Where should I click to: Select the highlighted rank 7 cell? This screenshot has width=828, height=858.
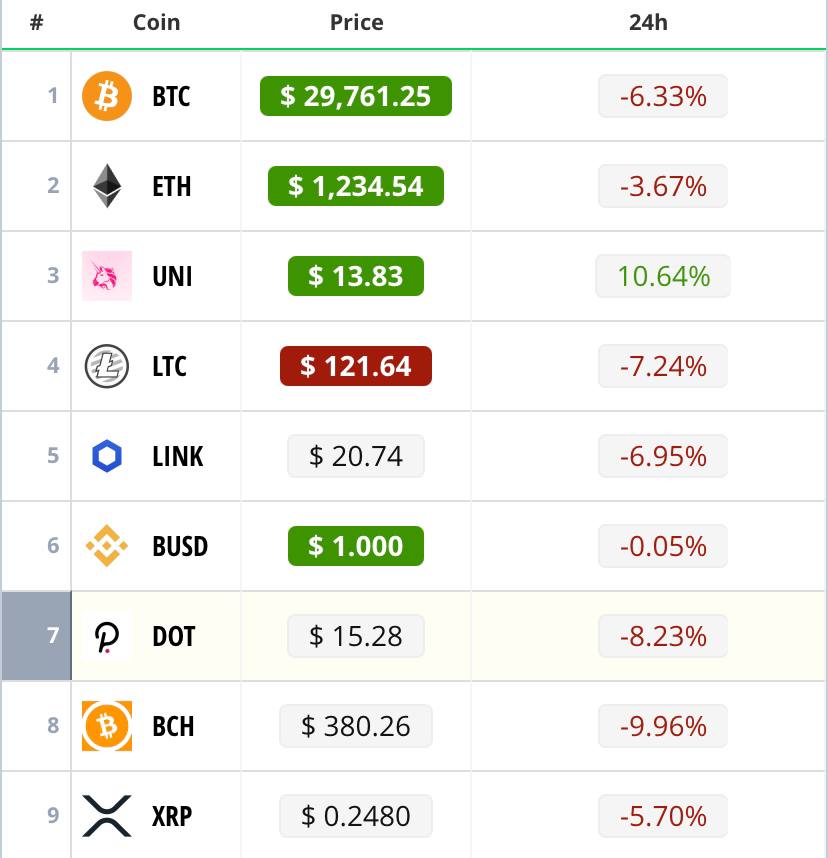37,636
